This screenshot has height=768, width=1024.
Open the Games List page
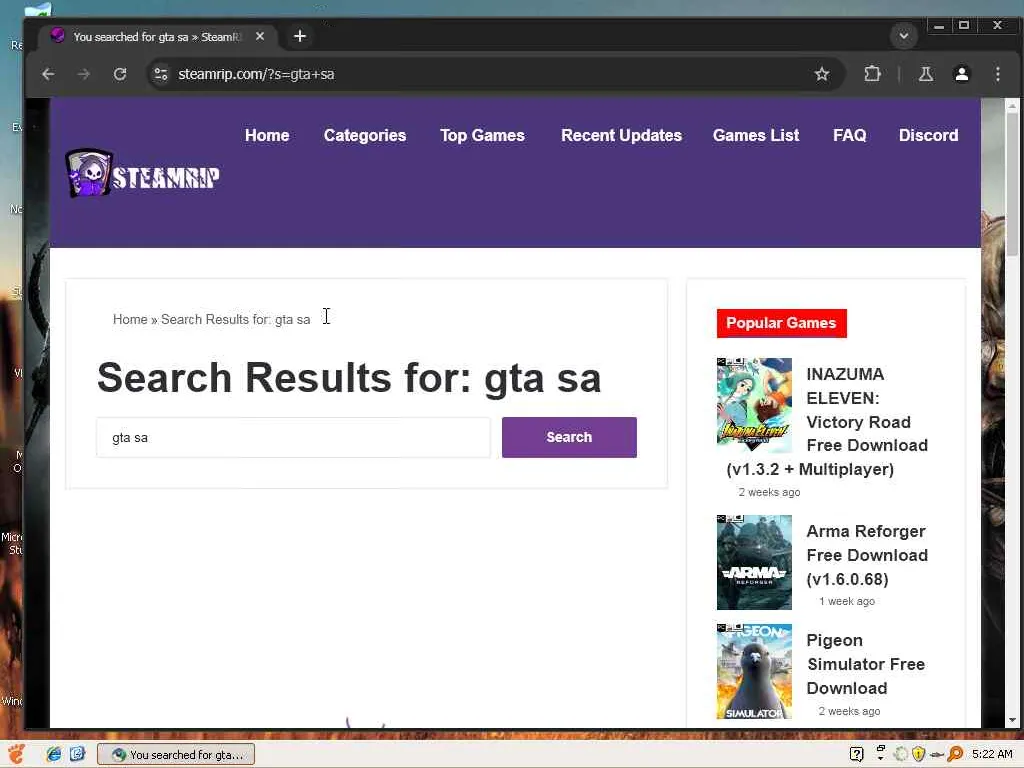[x=756, y=135]
